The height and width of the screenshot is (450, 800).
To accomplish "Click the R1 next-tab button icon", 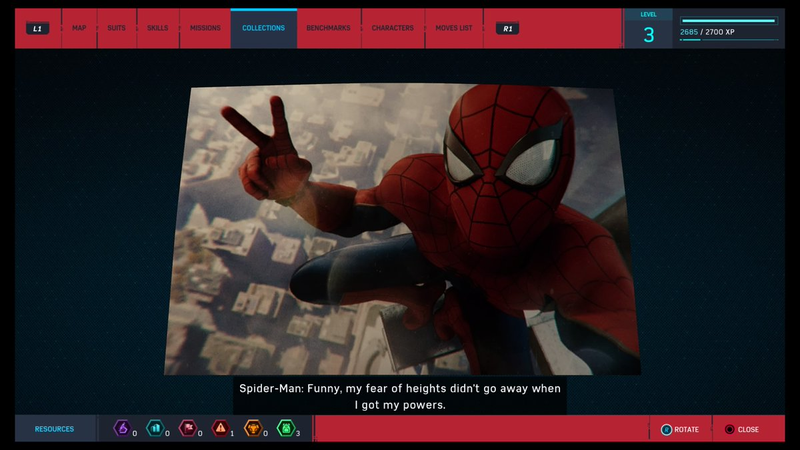I will click(x=507, y=29).
